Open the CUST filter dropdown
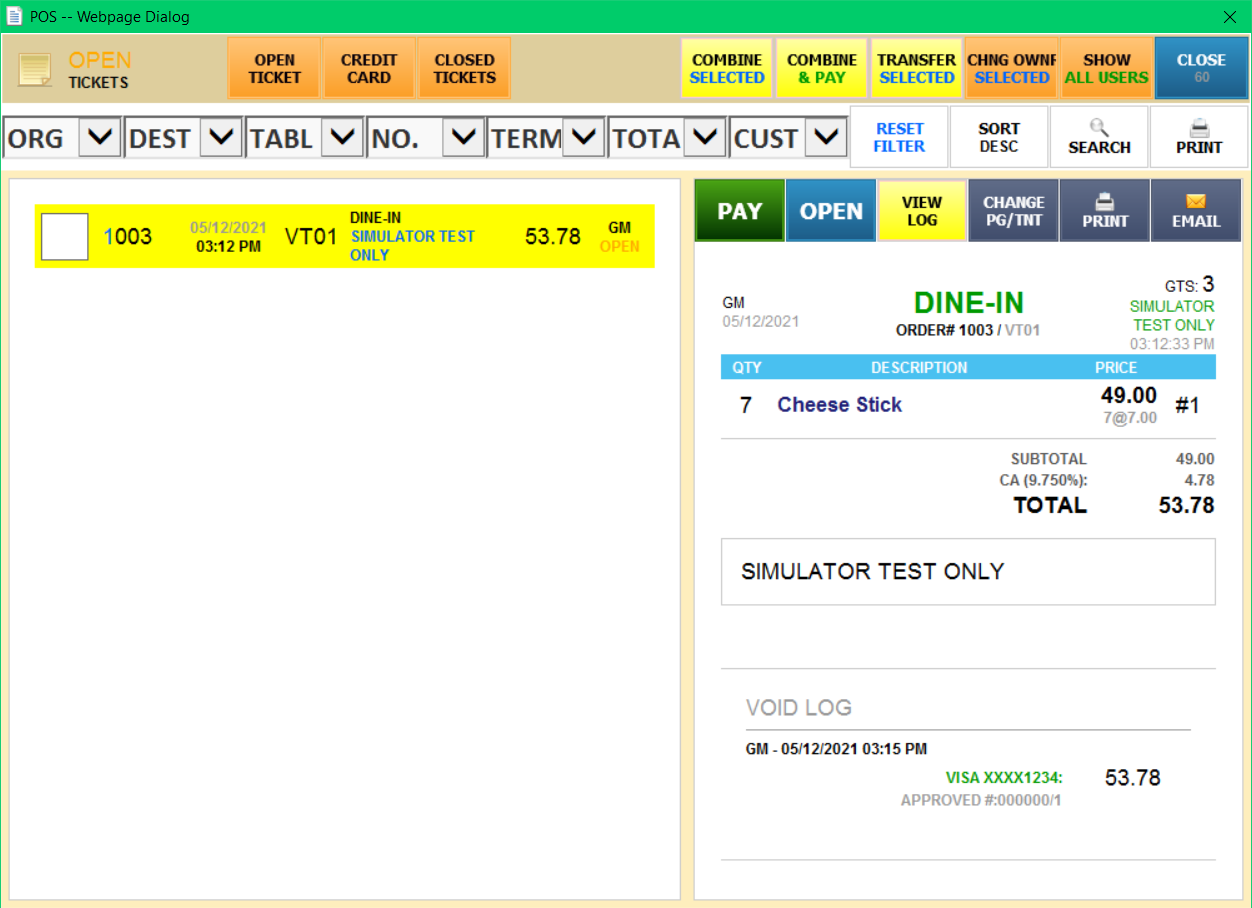Screen dimensions: 1252x908 pyautogui.click(x=826, y=137)
